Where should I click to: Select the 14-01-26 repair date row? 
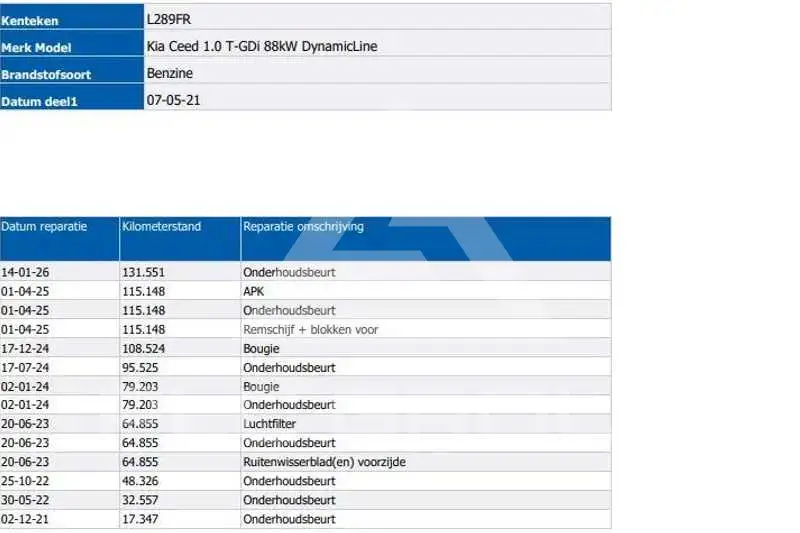tap(305, 272)
